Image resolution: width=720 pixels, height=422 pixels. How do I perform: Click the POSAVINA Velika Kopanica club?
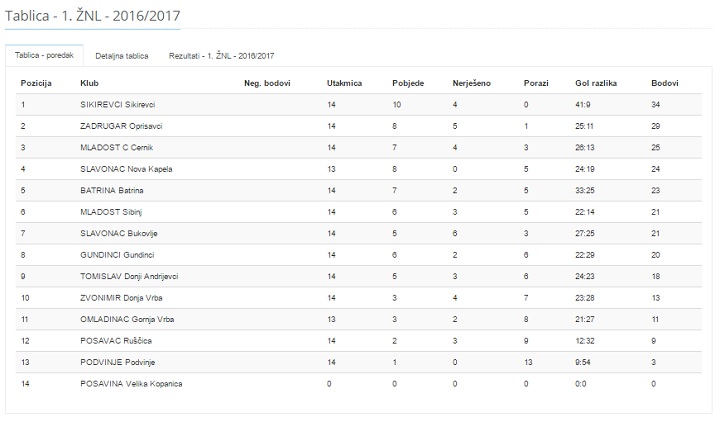(131, 384)
